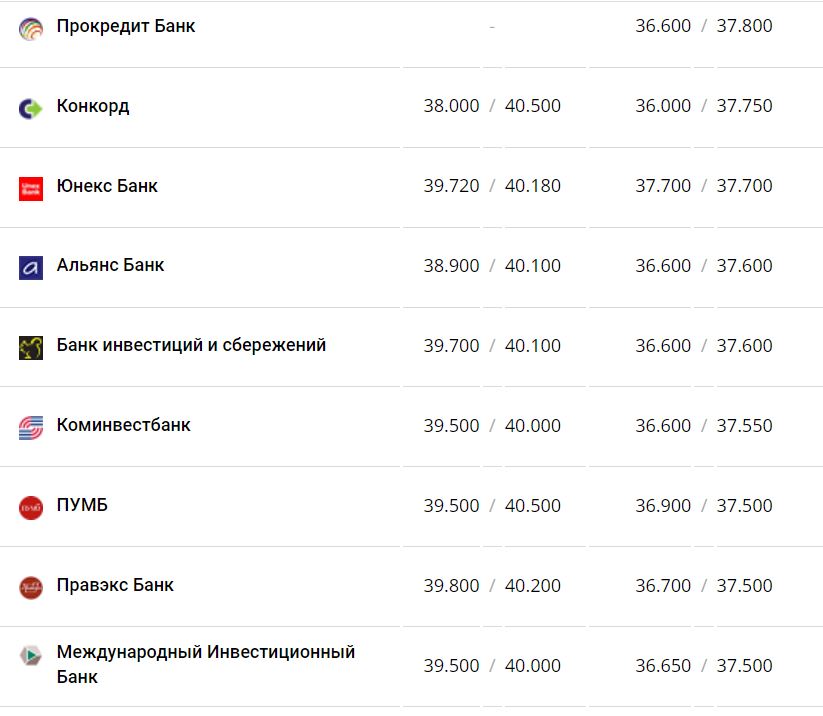The image size is (823, 716).
Task: Select the round Правэкс Банк logo
Action: coord(31,585)
